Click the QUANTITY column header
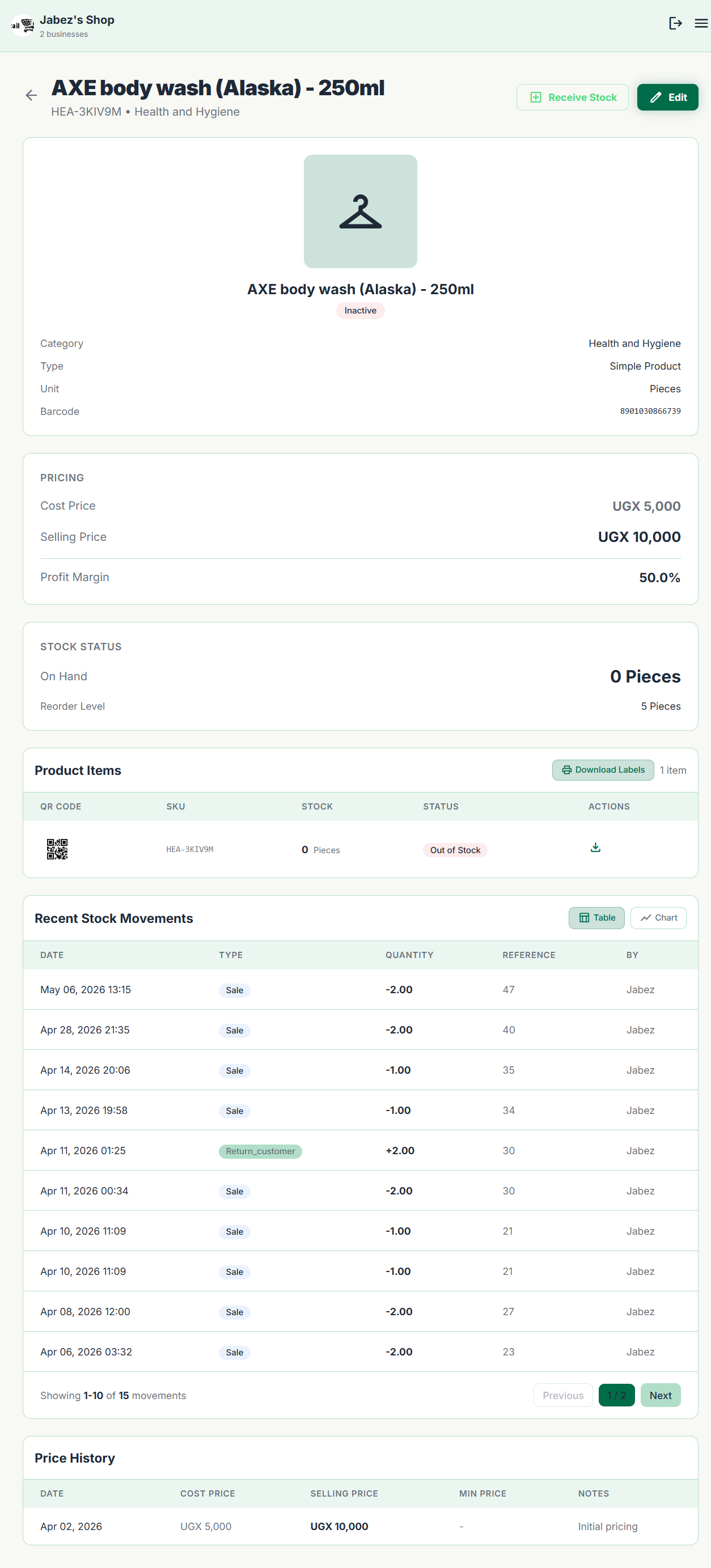The width and height of the screenshot is (711, 1568). (410, 955)
